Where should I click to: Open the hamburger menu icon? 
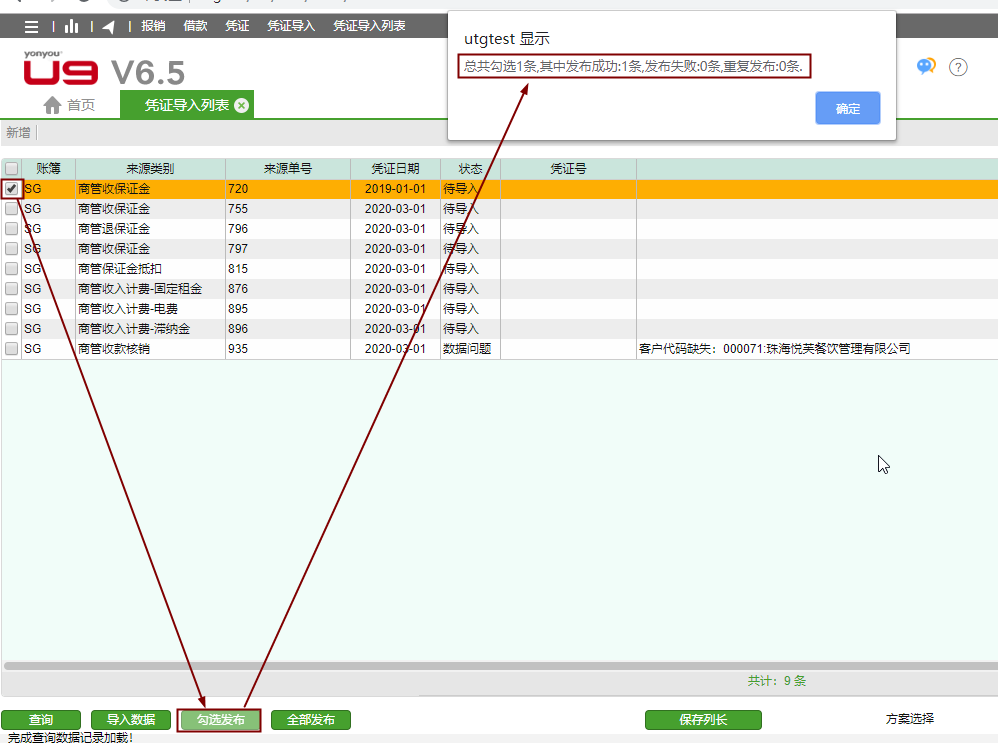pos(32,26)
